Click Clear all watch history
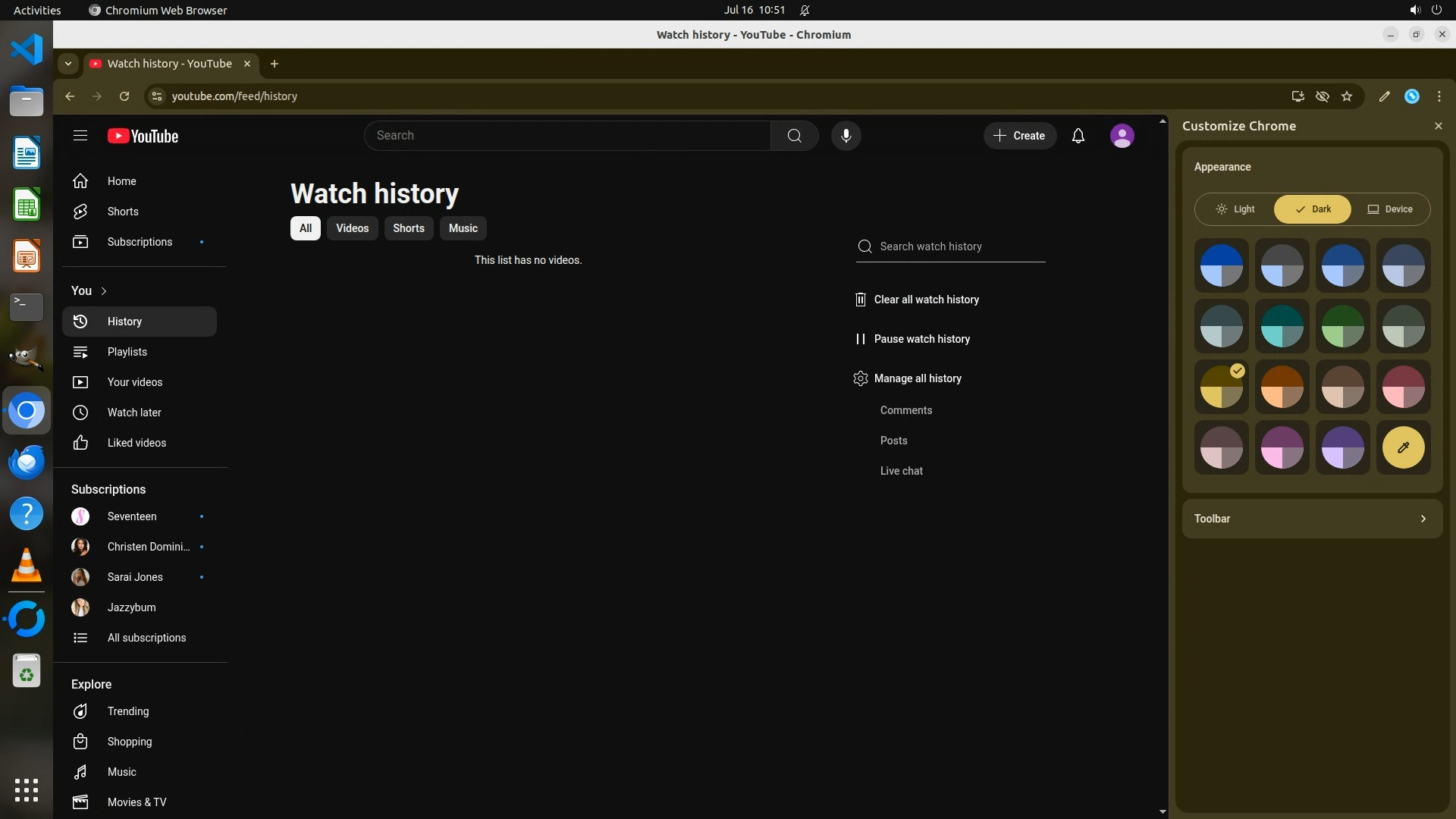The height and width of the screenshot is (819, 1456). 926,300
